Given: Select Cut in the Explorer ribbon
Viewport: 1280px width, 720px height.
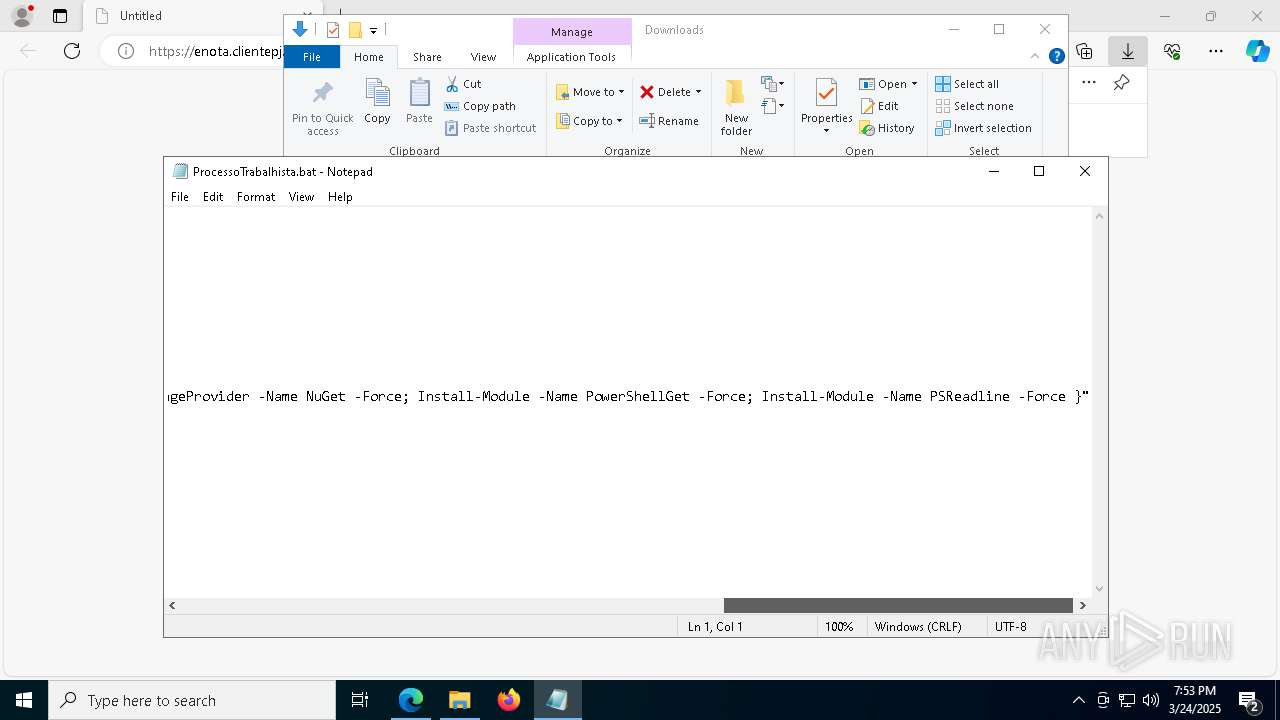Looking at the screenshot, I should tap(463, 84).
